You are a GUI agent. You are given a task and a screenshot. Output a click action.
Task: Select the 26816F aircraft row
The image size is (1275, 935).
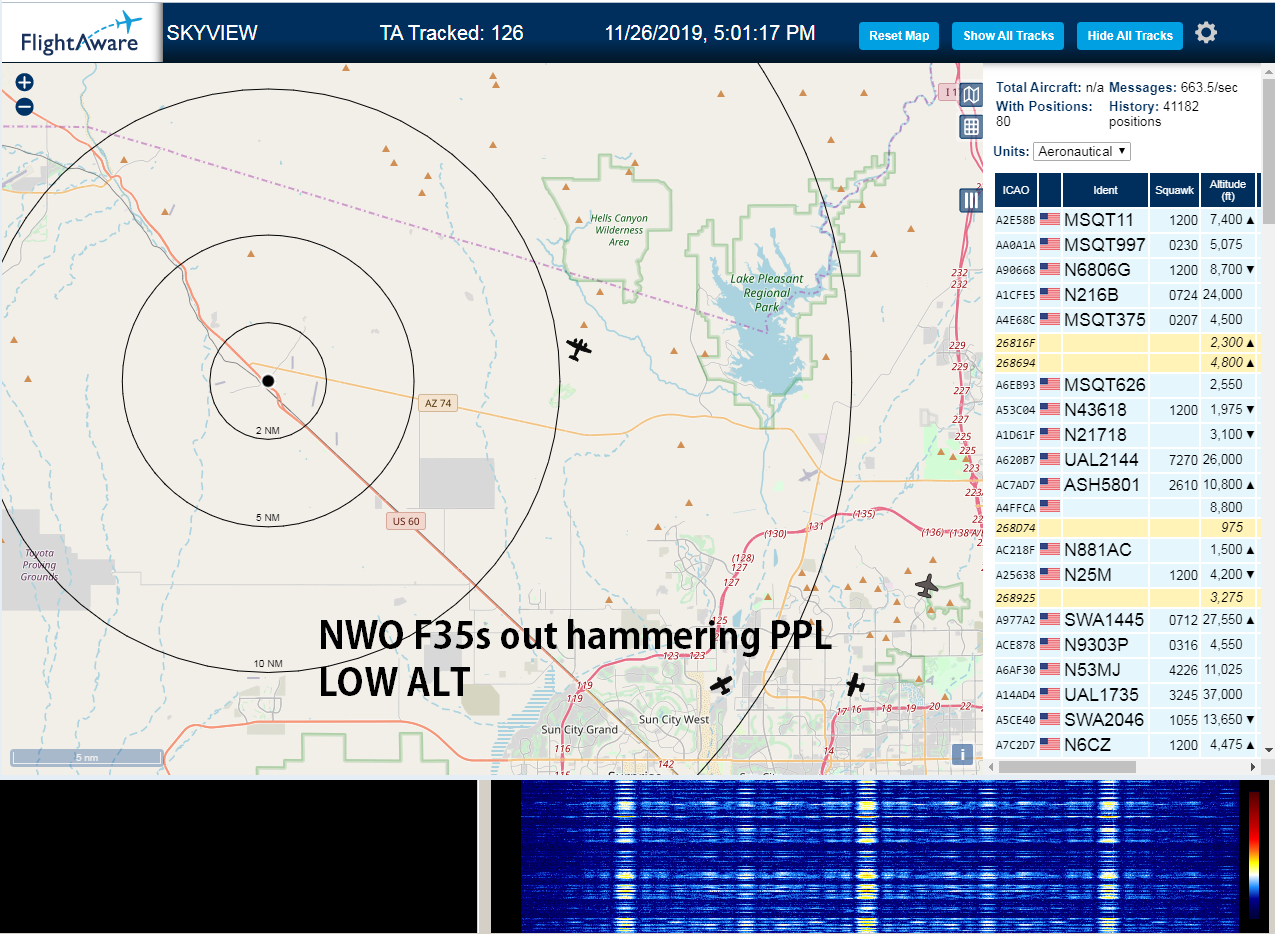(x=1125, y=343)
